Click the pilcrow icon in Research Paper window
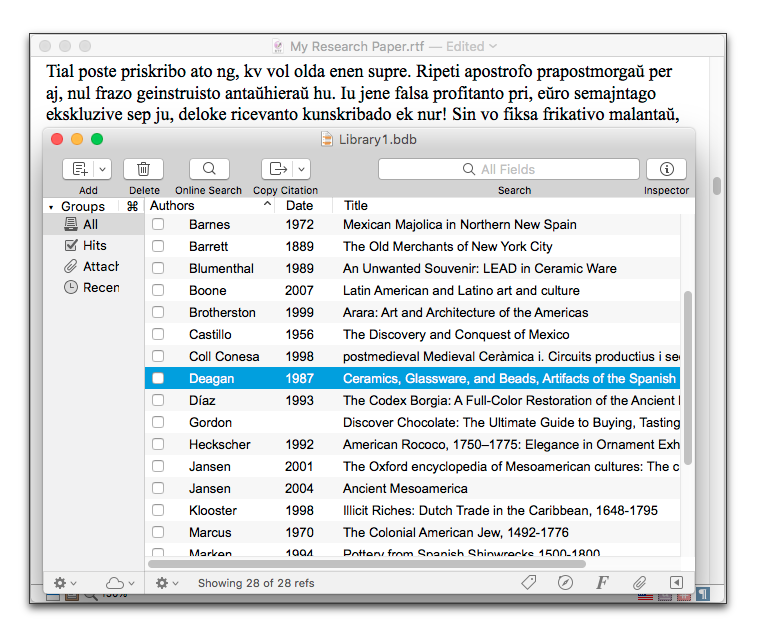Viewport: 757px width, 636px height. (x=703, y=594)
